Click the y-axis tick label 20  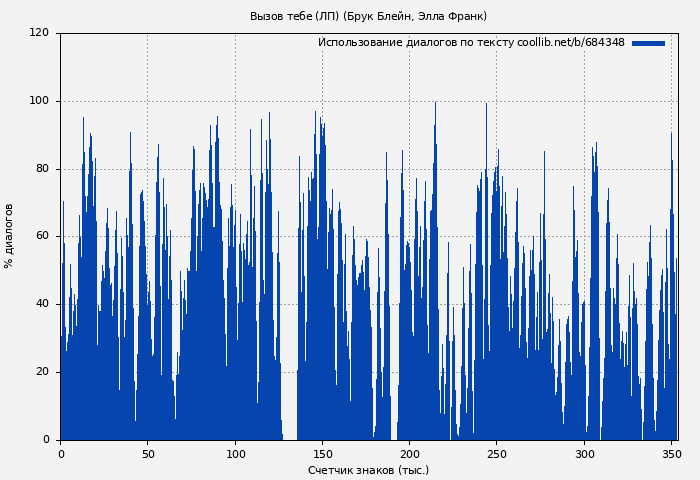click(42, 372)
